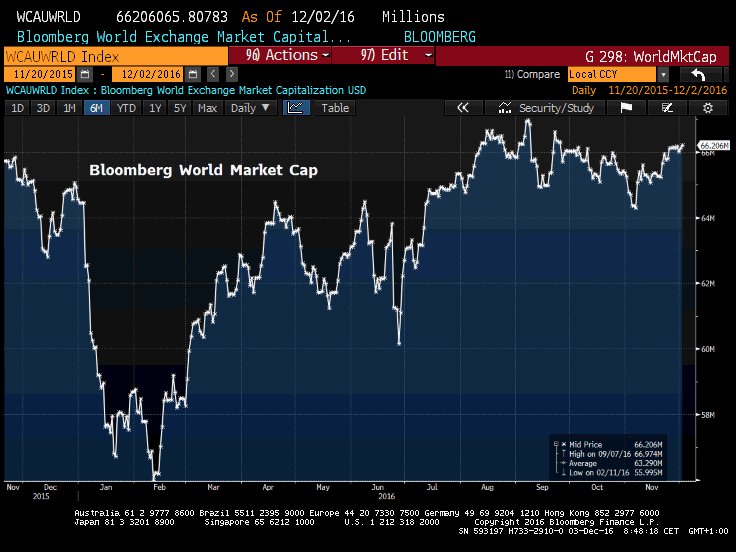Open the flag annotations icon

click(x=626, y=108)
